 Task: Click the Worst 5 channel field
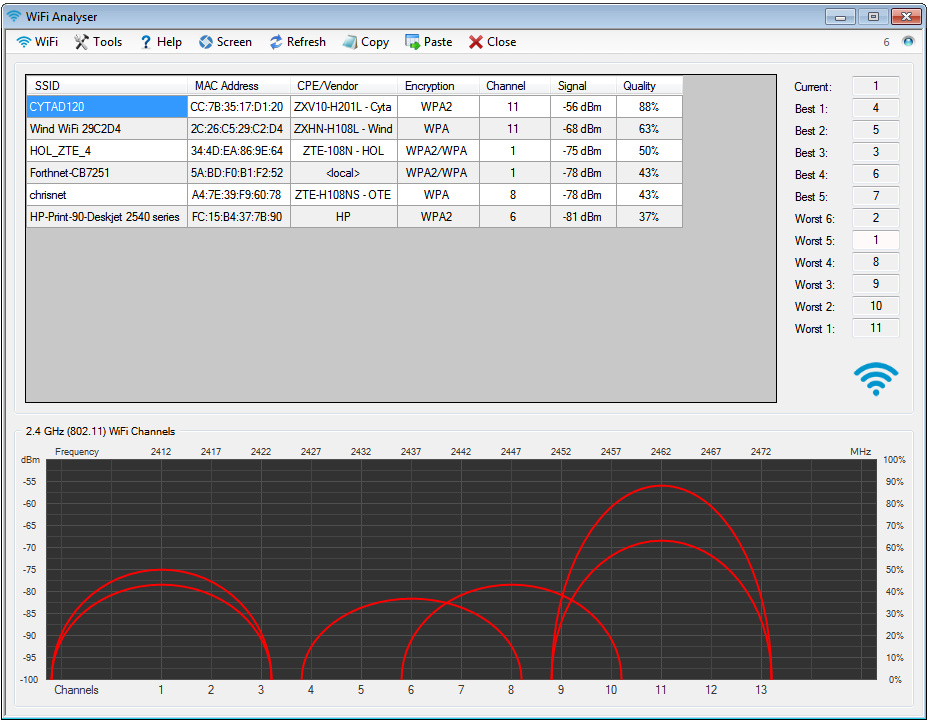point(875,241)
